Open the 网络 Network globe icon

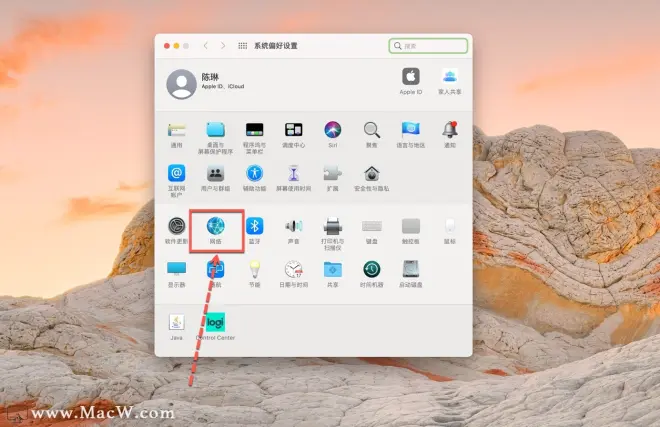coord(216,226)
